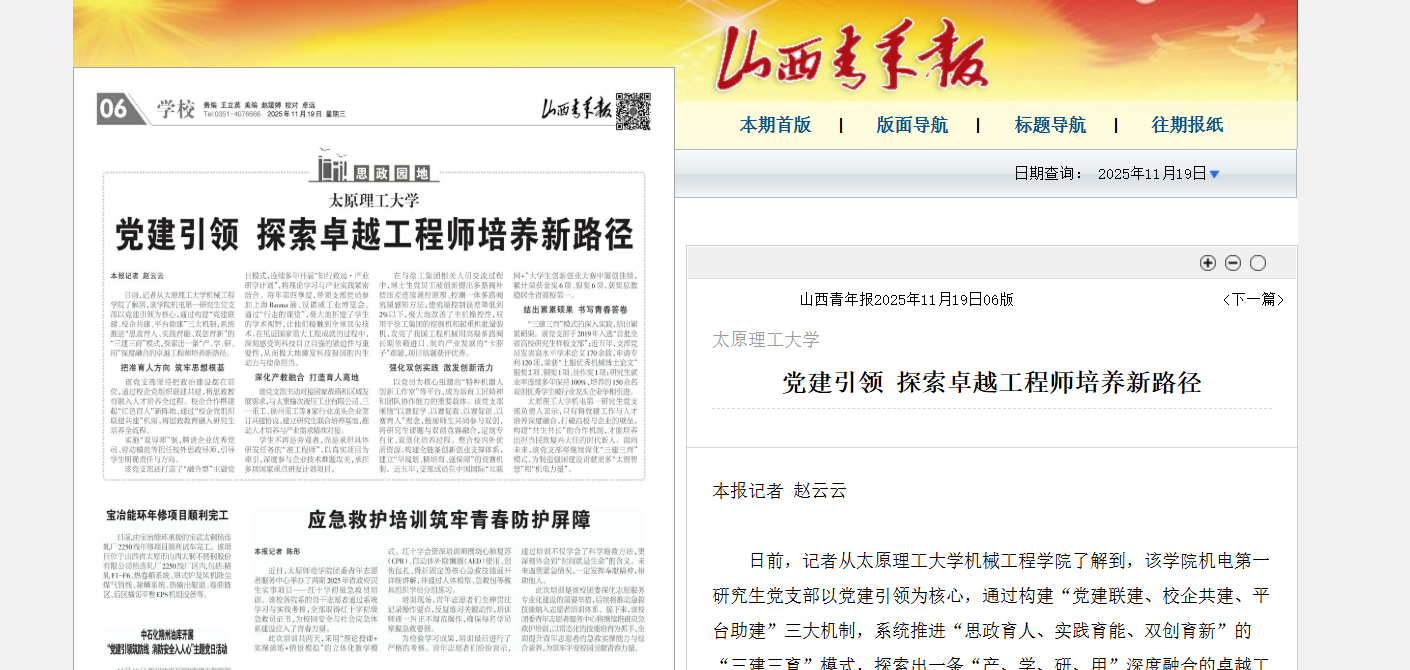
Task: Click the QR code on the newspaper page
Action: [x=632, y=109]
